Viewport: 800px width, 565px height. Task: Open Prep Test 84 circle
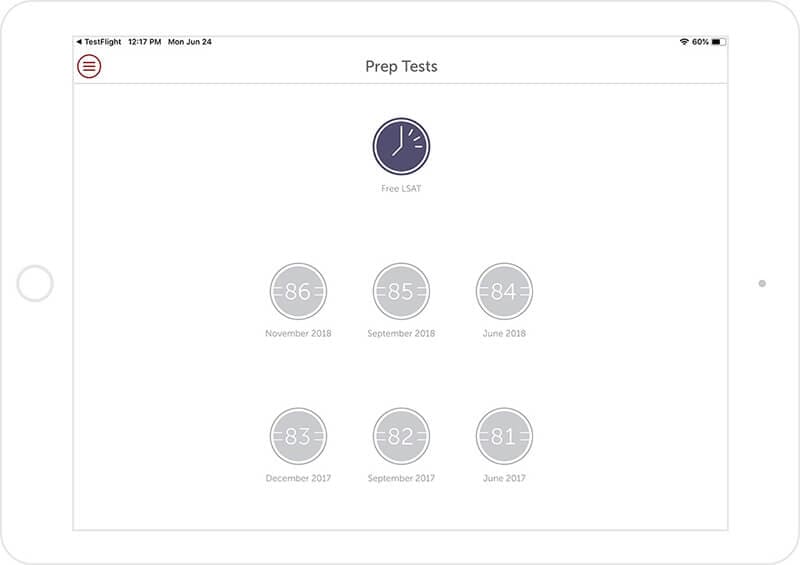504,291
